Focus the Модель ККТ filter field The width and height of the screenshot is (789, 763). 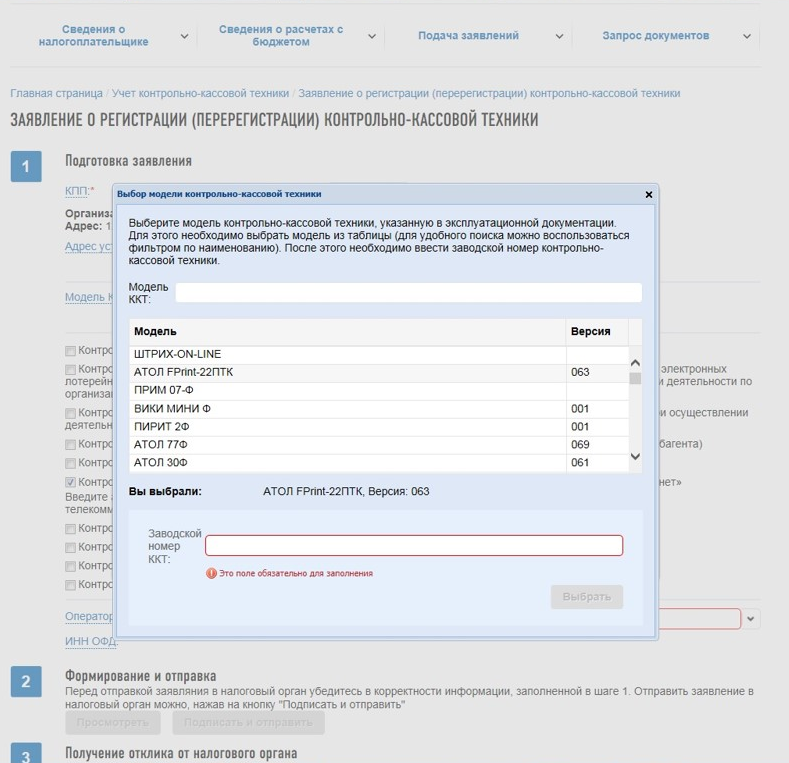tap(409, 293)
